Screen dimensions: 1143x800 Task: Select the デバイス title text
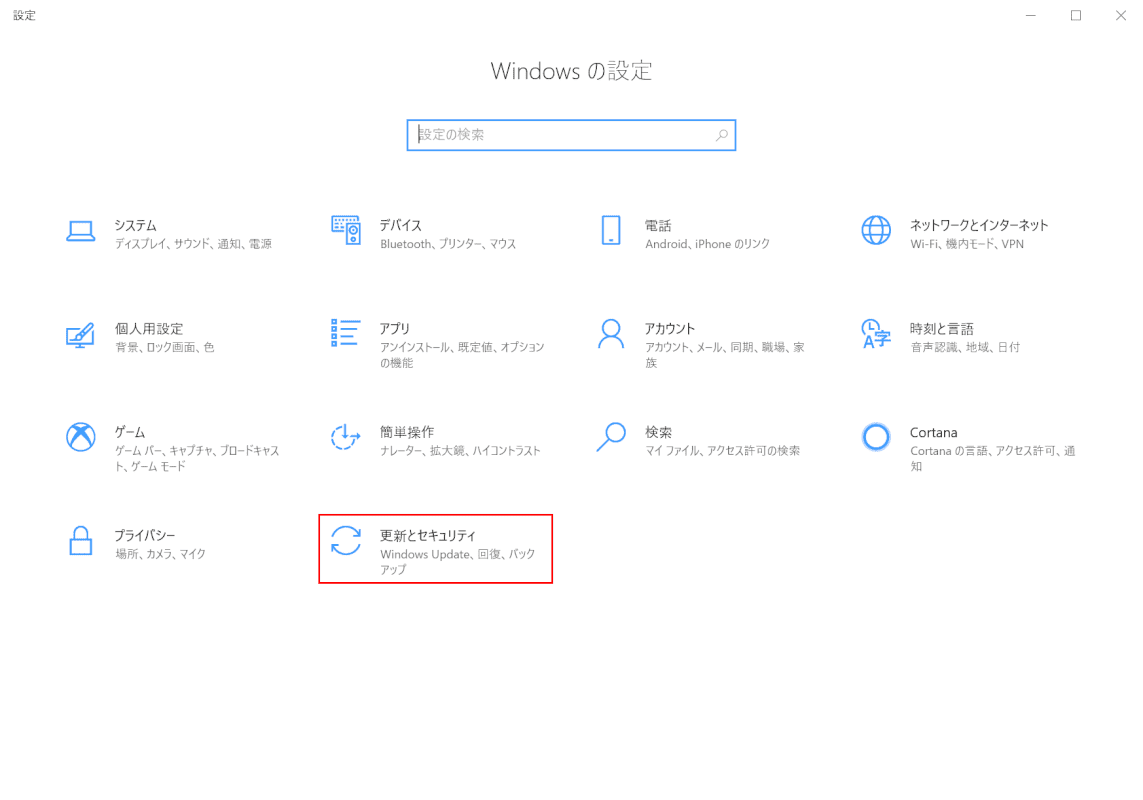click(x=400, y=225)
